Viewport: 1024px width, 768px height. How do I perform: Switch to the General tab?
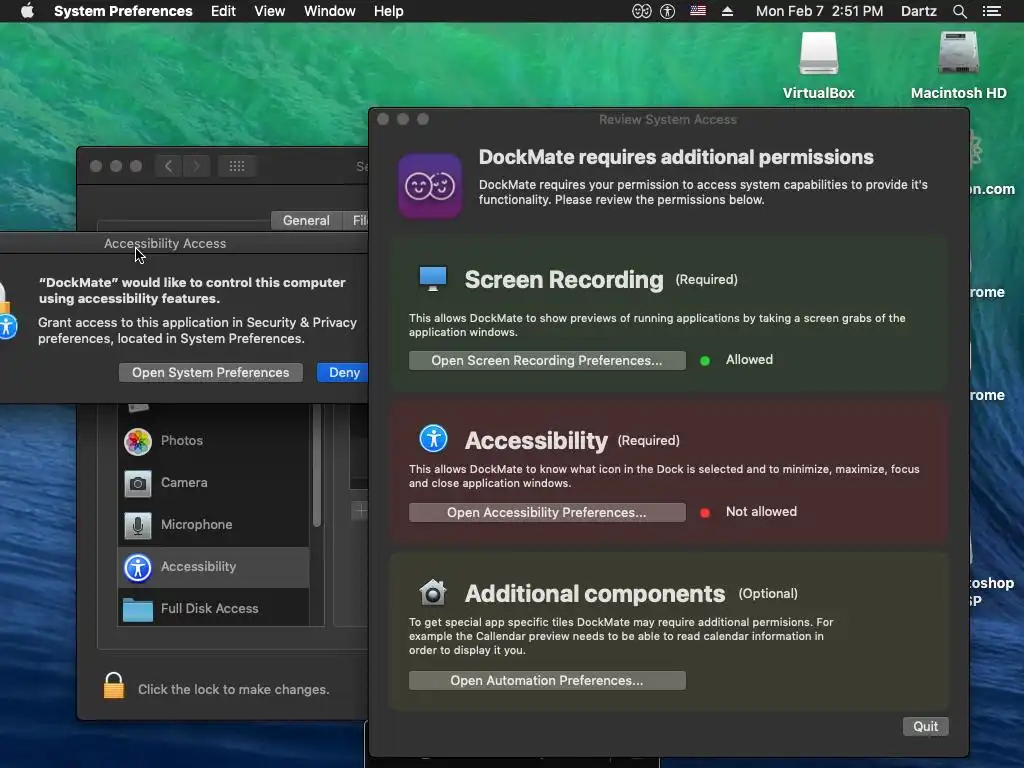coord(306,221)
